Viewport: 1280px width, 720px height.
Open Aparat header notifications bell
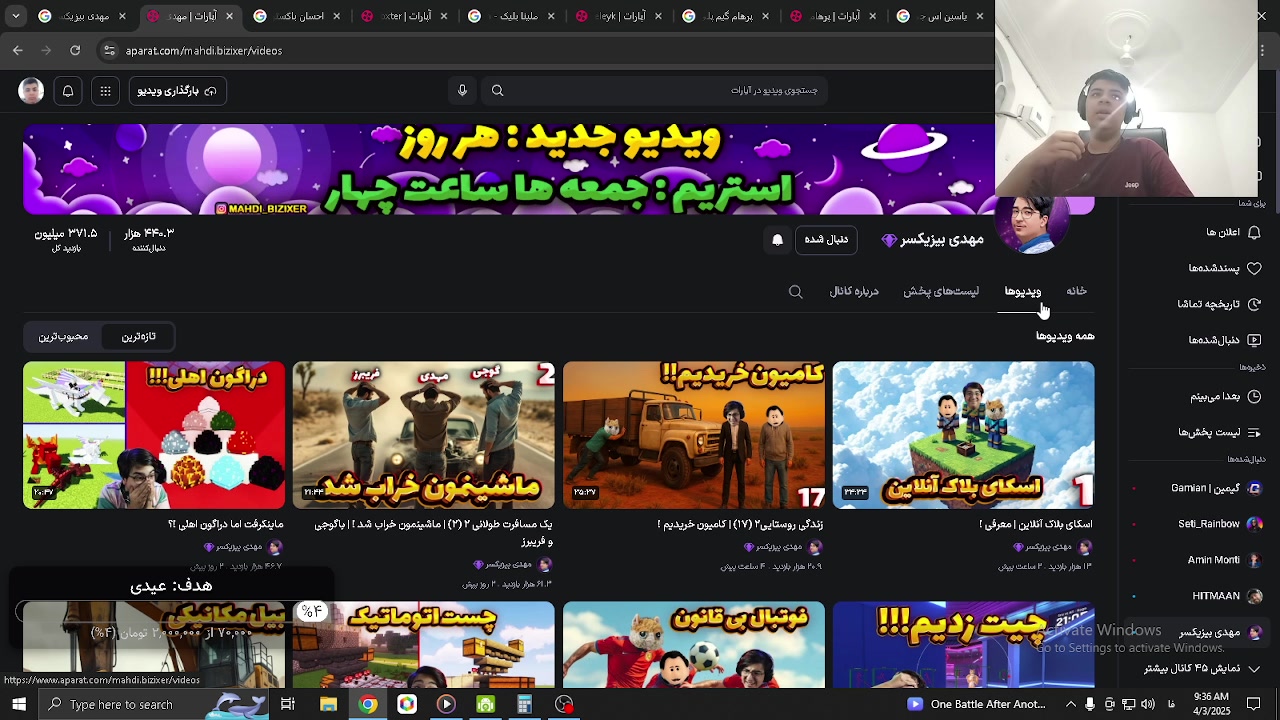point(68,91)
